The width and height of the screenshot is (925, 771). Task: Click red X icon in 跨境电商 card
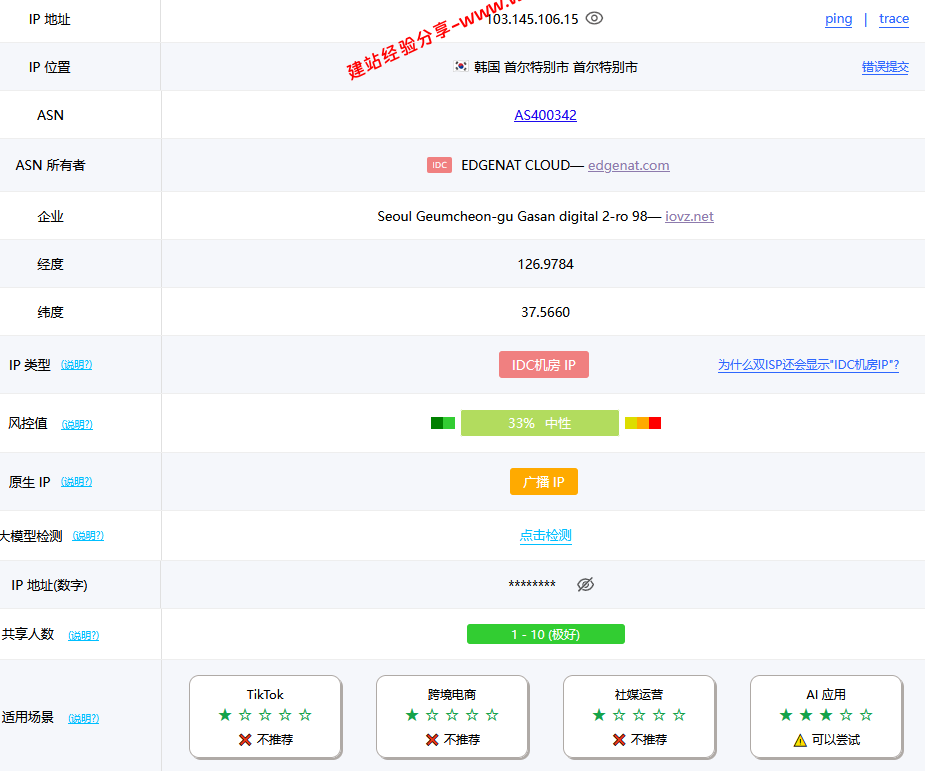(x=432, y=740)
